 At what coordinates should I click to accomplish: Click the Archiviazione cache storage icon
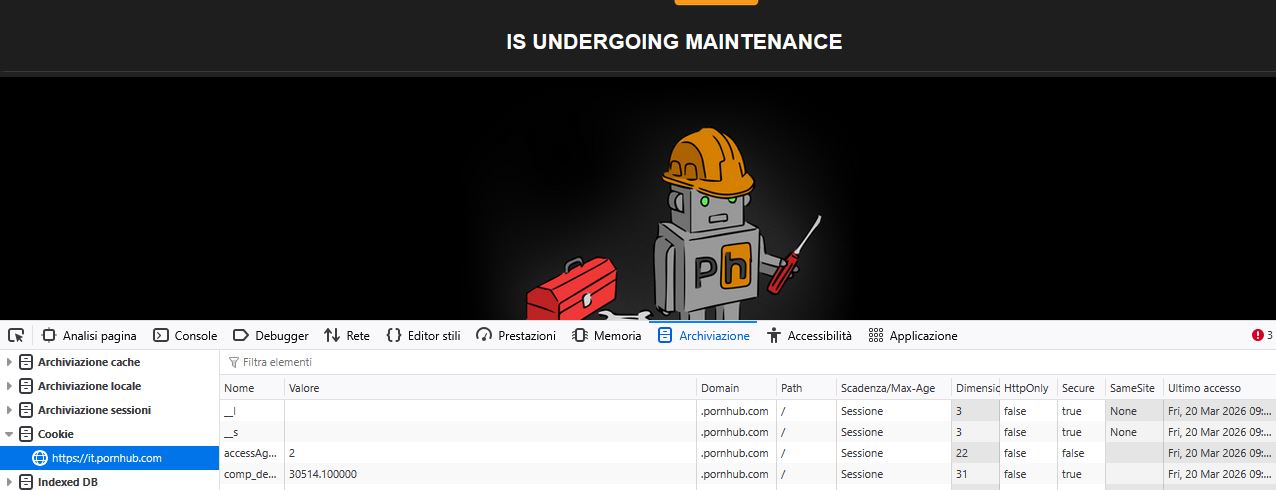26,362
